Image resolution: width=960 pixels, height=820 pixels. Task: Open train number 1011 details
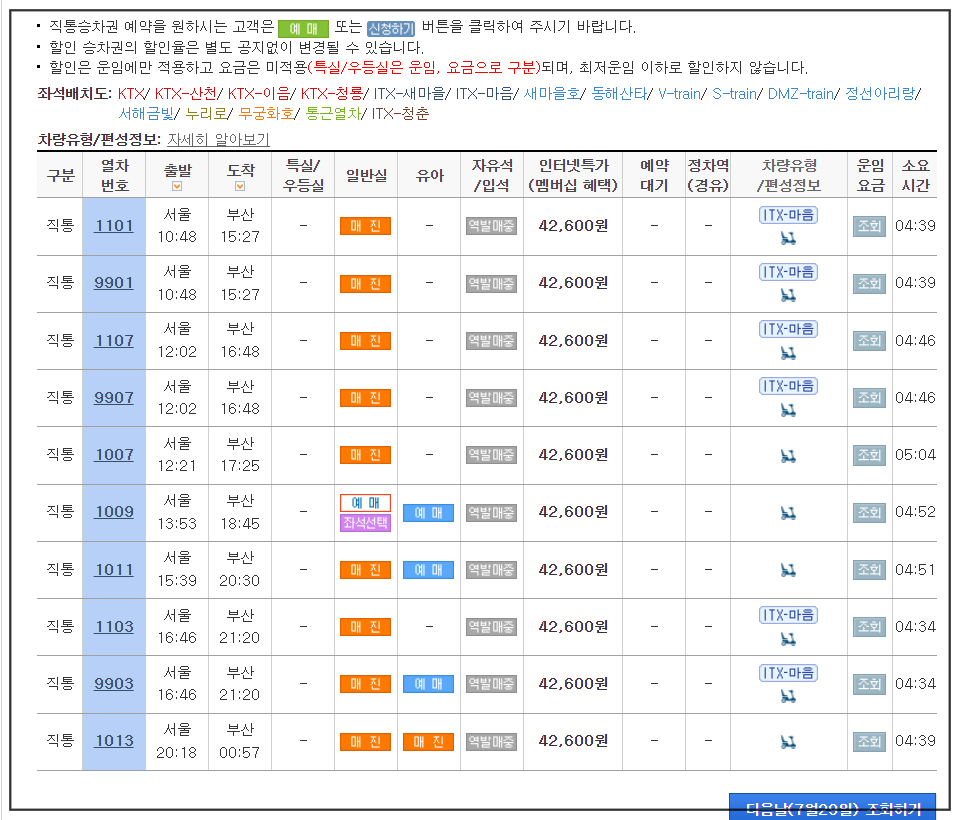pyautogui.click(x=114, y=570)
